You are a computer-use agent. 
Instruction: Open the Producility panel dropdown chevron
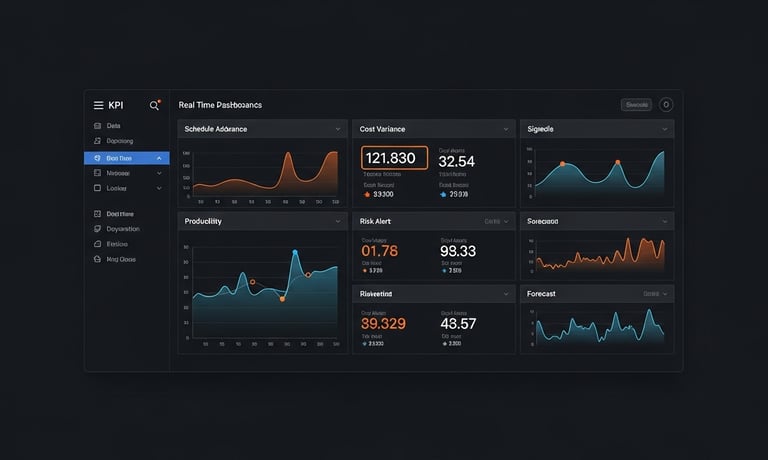click(338, 221)
